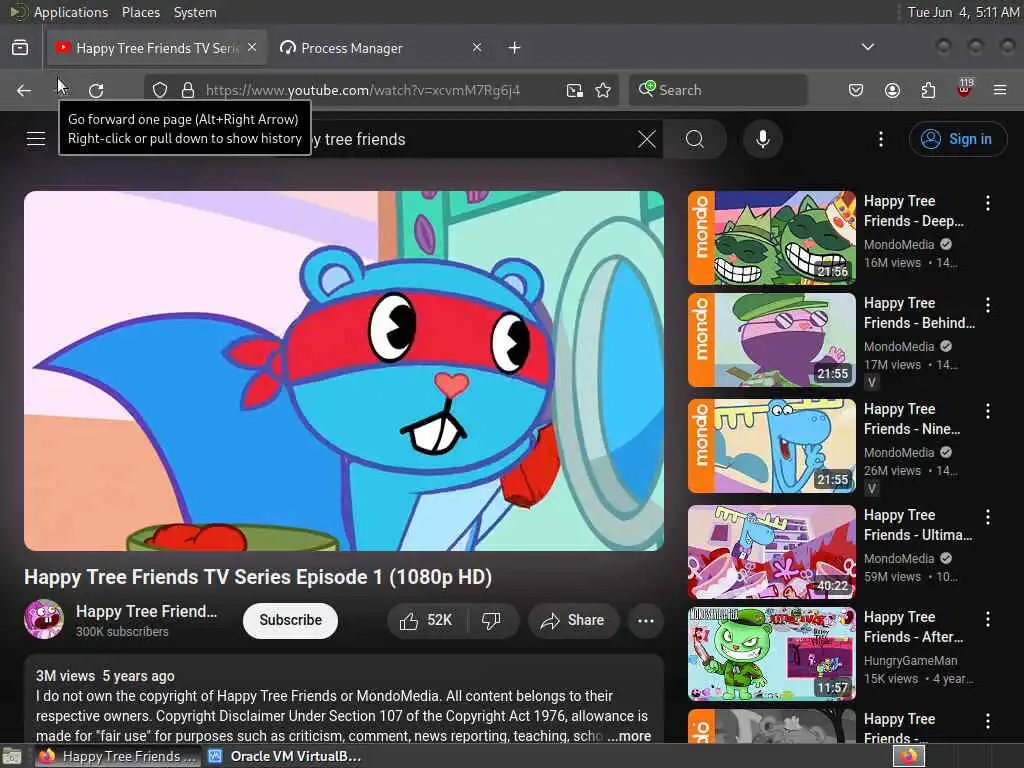The width and height of the screenshot is (1024, 768).
Task: Open menu for Happy Tree Friends - After video
Action: 987,619
